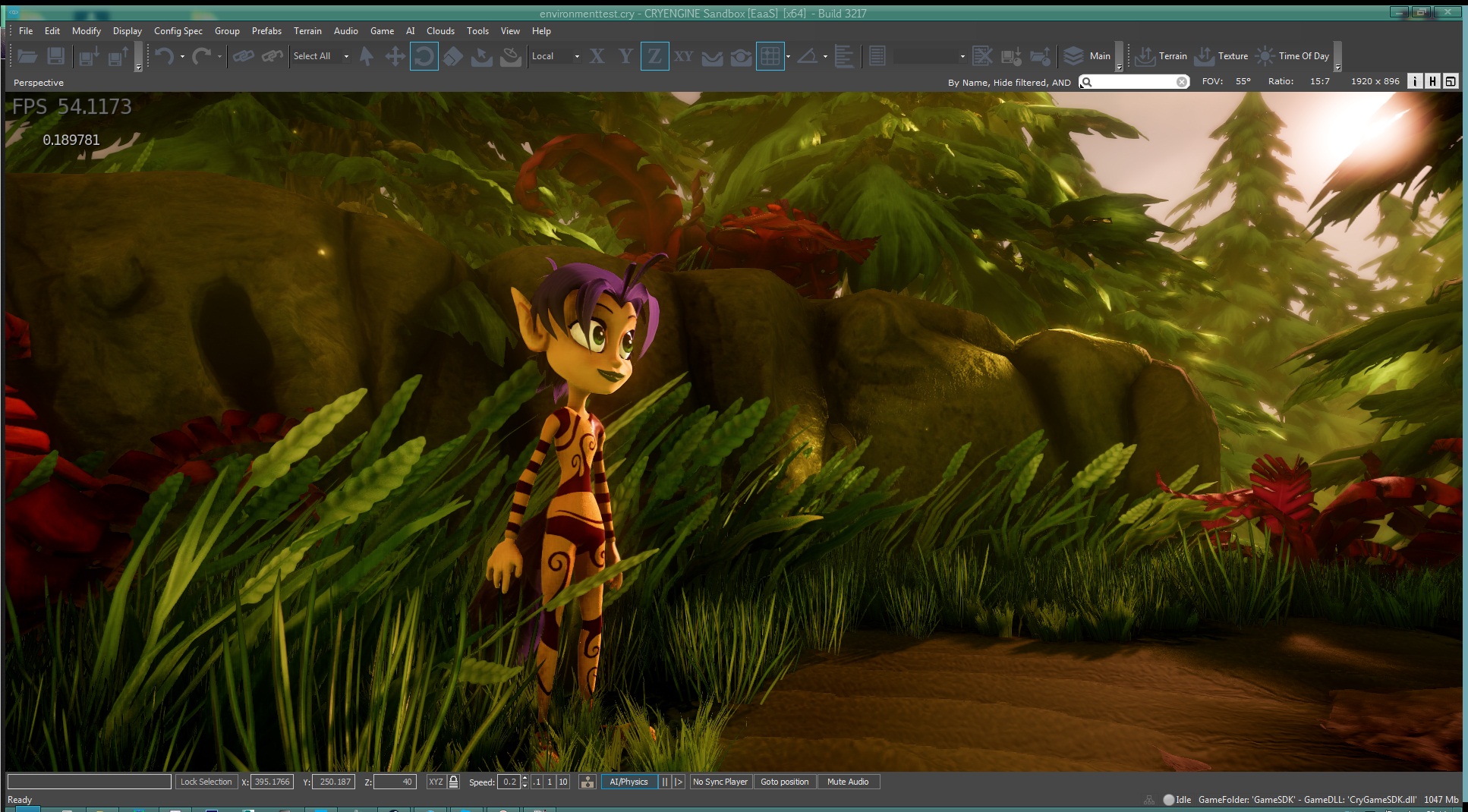Toggle Z axis constraint
This screenshot has width=1468, height=812.
[654, 56]
